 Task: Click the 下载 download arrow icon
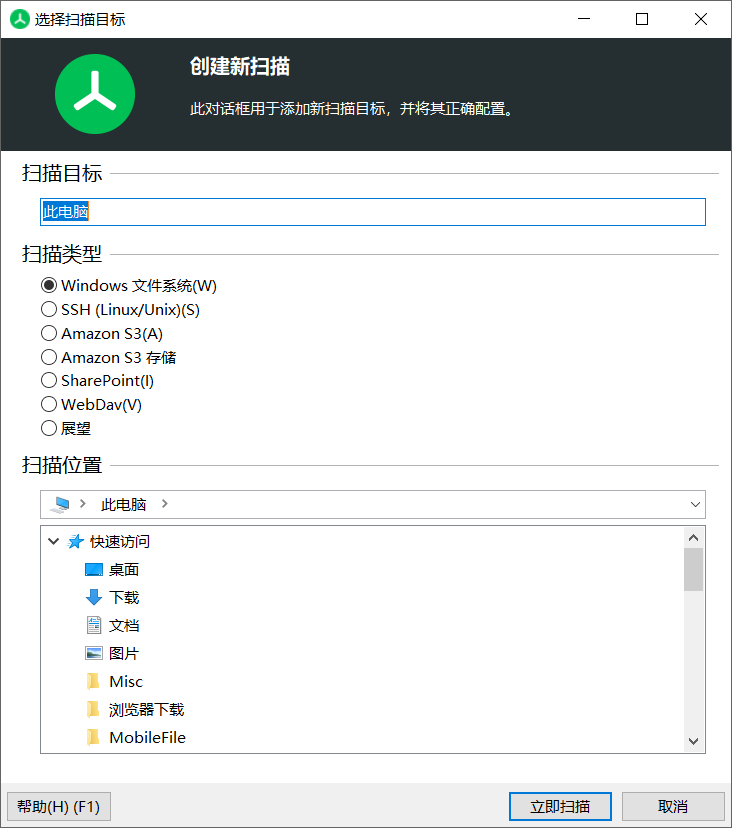pos(94,597)
